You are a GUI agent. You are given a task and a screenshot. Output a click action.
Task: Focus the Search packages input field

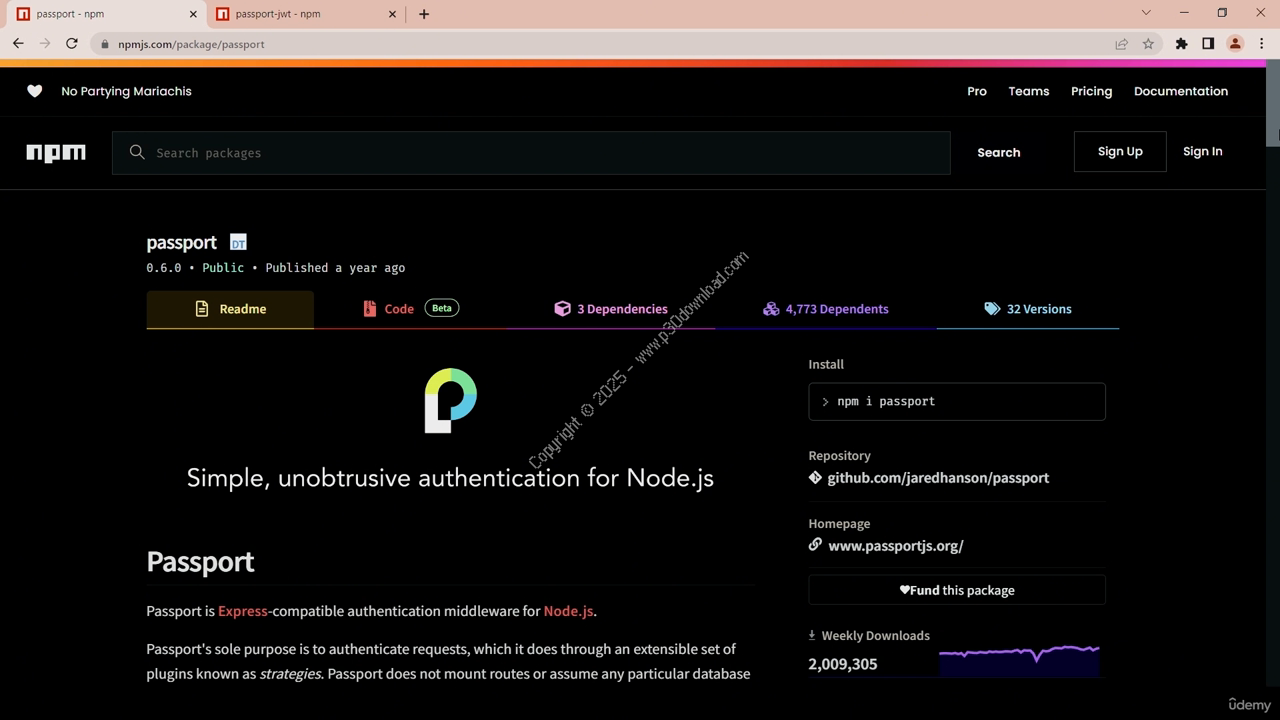click(x=531, y=153)
